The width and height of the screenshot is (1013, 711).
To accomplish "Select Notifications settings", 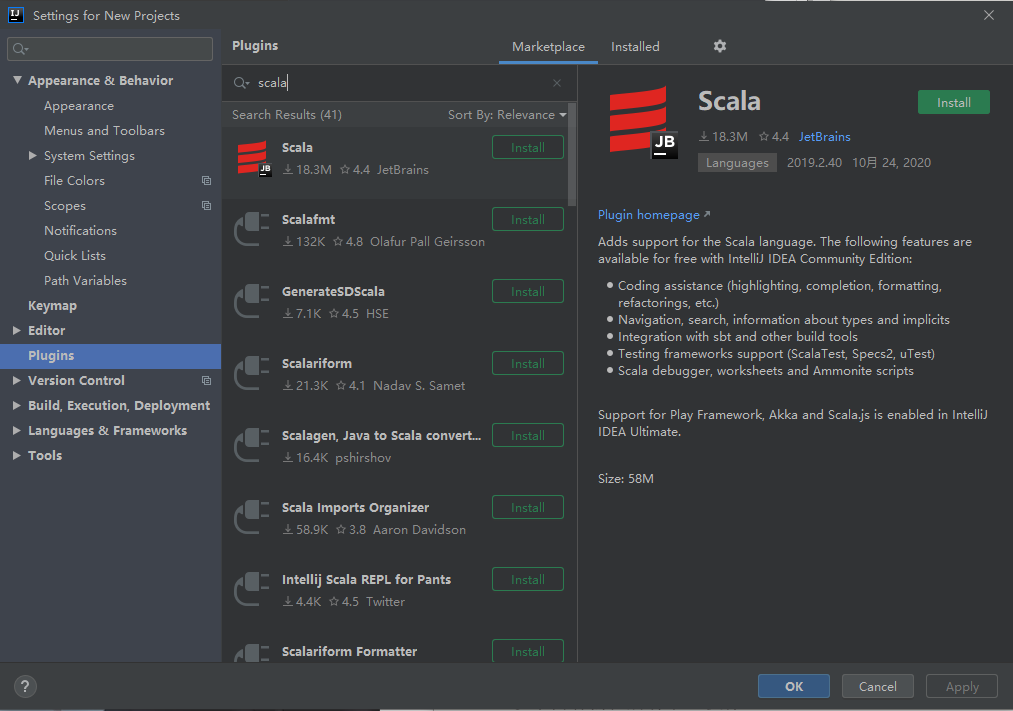I will pos(80,231).
